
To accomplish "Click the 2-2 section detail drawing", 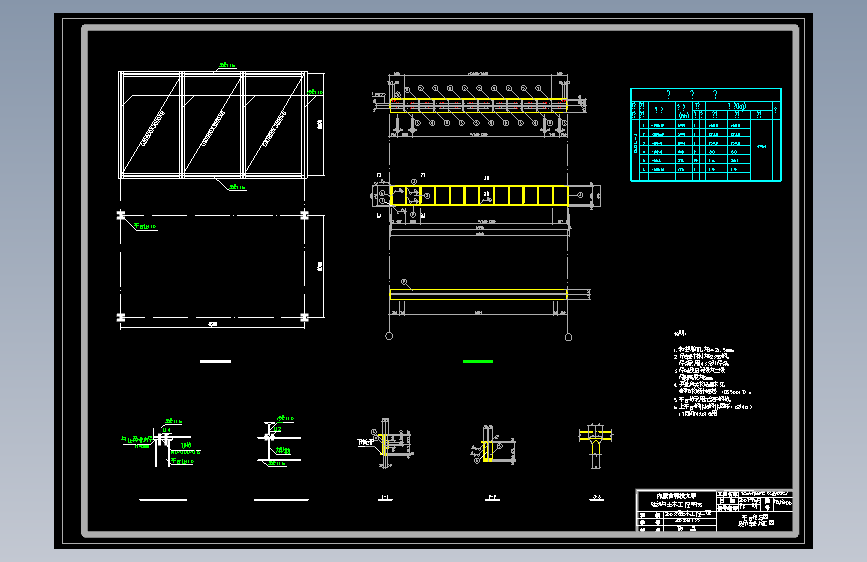I will pos(492,445).
